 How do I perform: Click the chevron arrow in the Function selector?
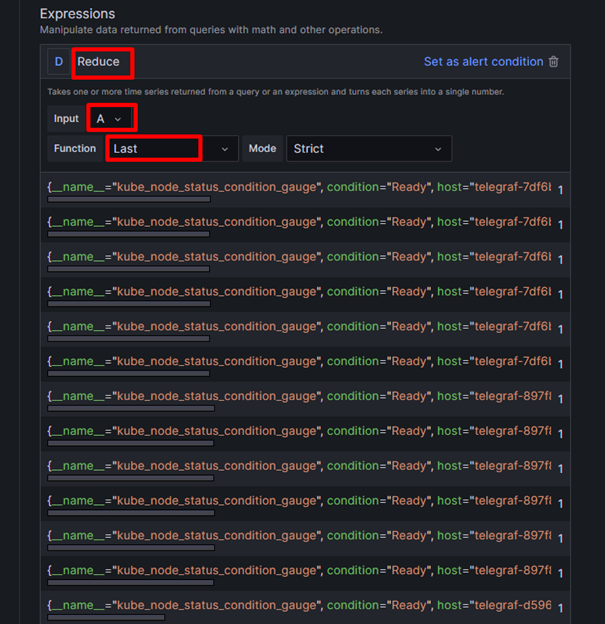(x=224, y=149)
